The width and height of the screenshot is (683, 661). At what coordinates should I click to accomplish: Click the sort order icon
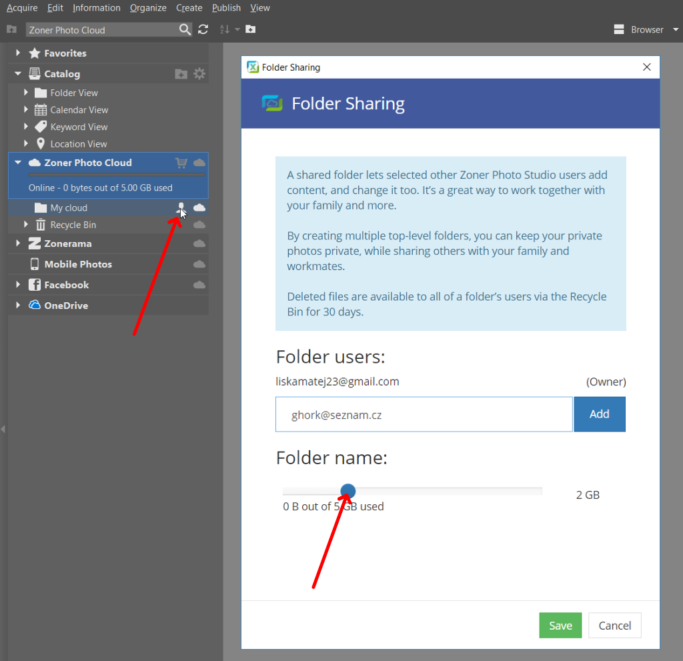click(224, 29)
